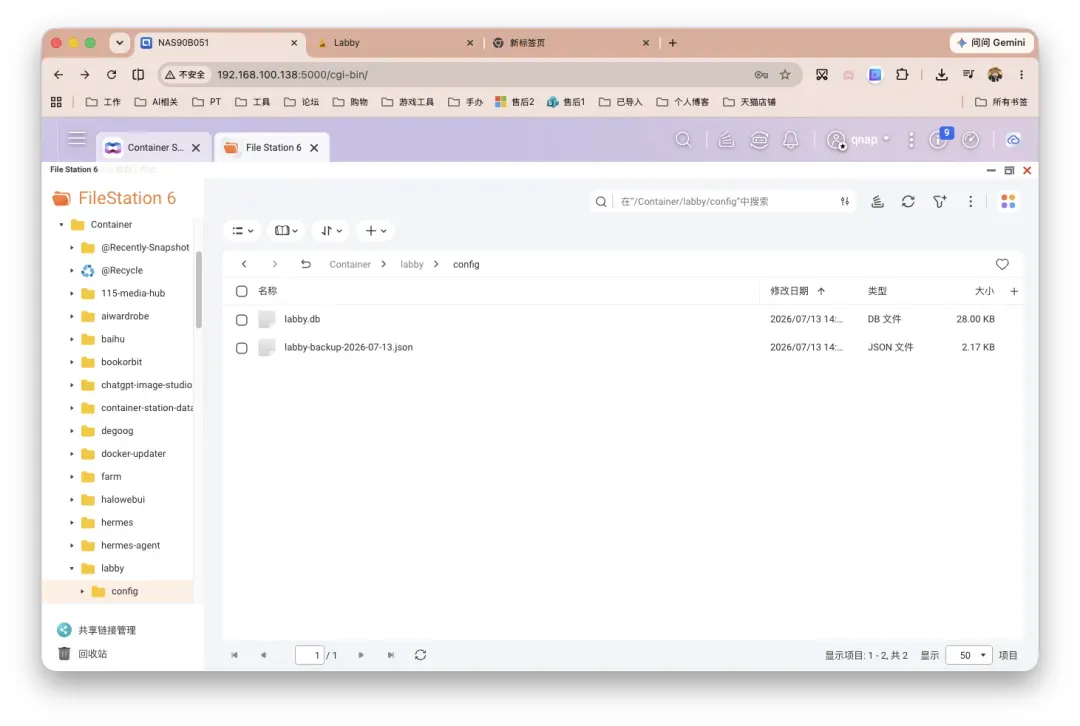Click the colorful app grid icon
This screenshot has width=1080, height=726.
coord(1008,201)
